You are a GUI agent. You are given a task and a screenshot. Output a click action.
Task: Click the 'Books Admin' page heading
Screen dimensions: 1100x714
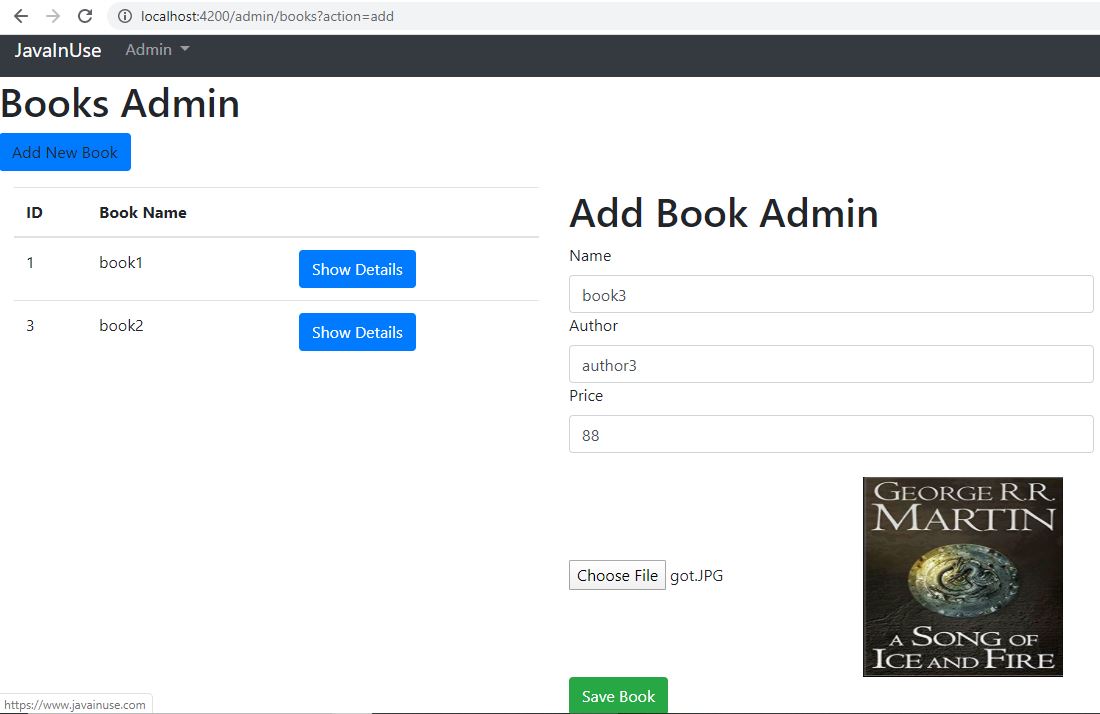120,104
